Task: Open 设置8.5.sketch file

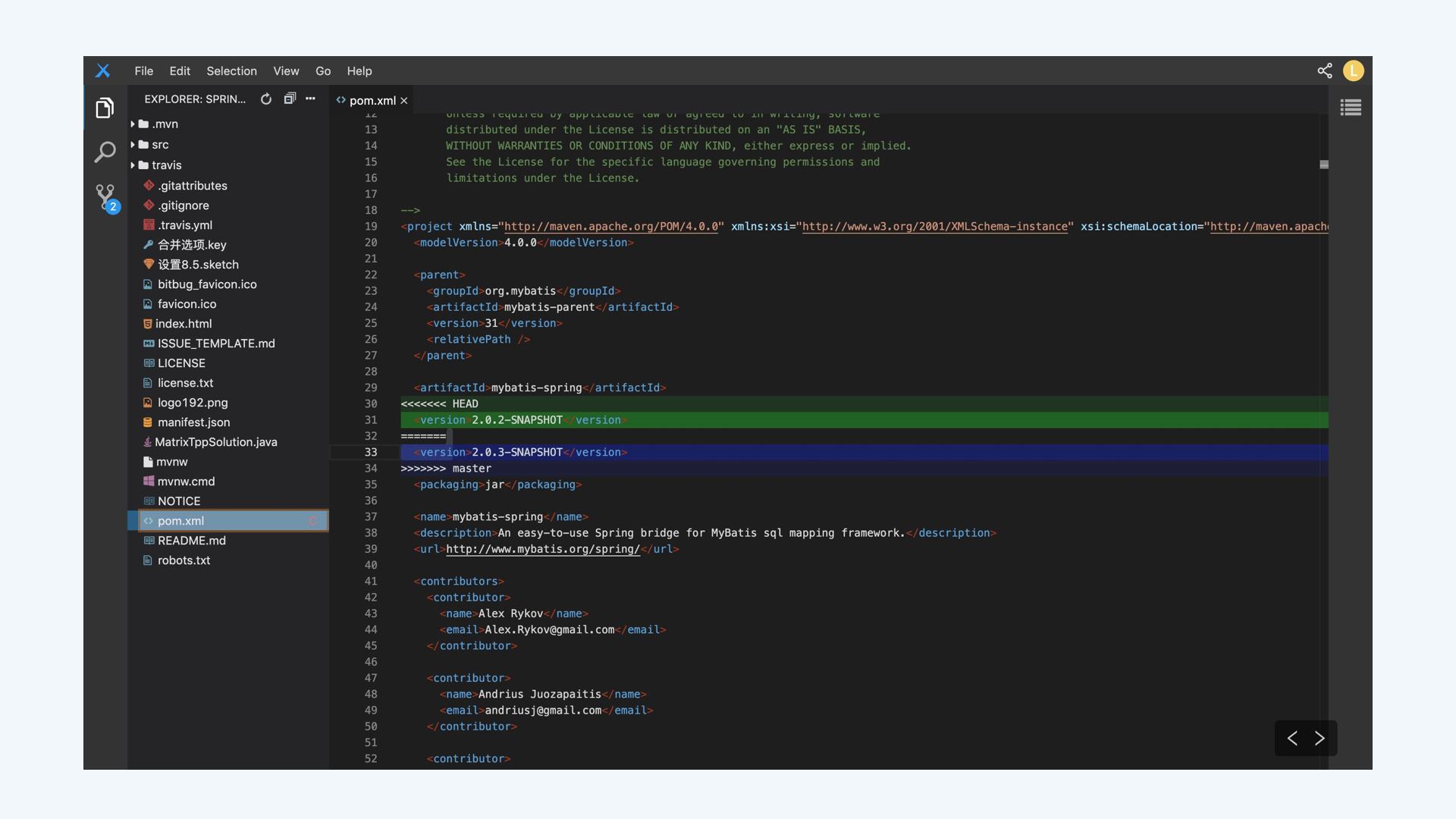Action: pyautogui.click(x=198, y=264)
